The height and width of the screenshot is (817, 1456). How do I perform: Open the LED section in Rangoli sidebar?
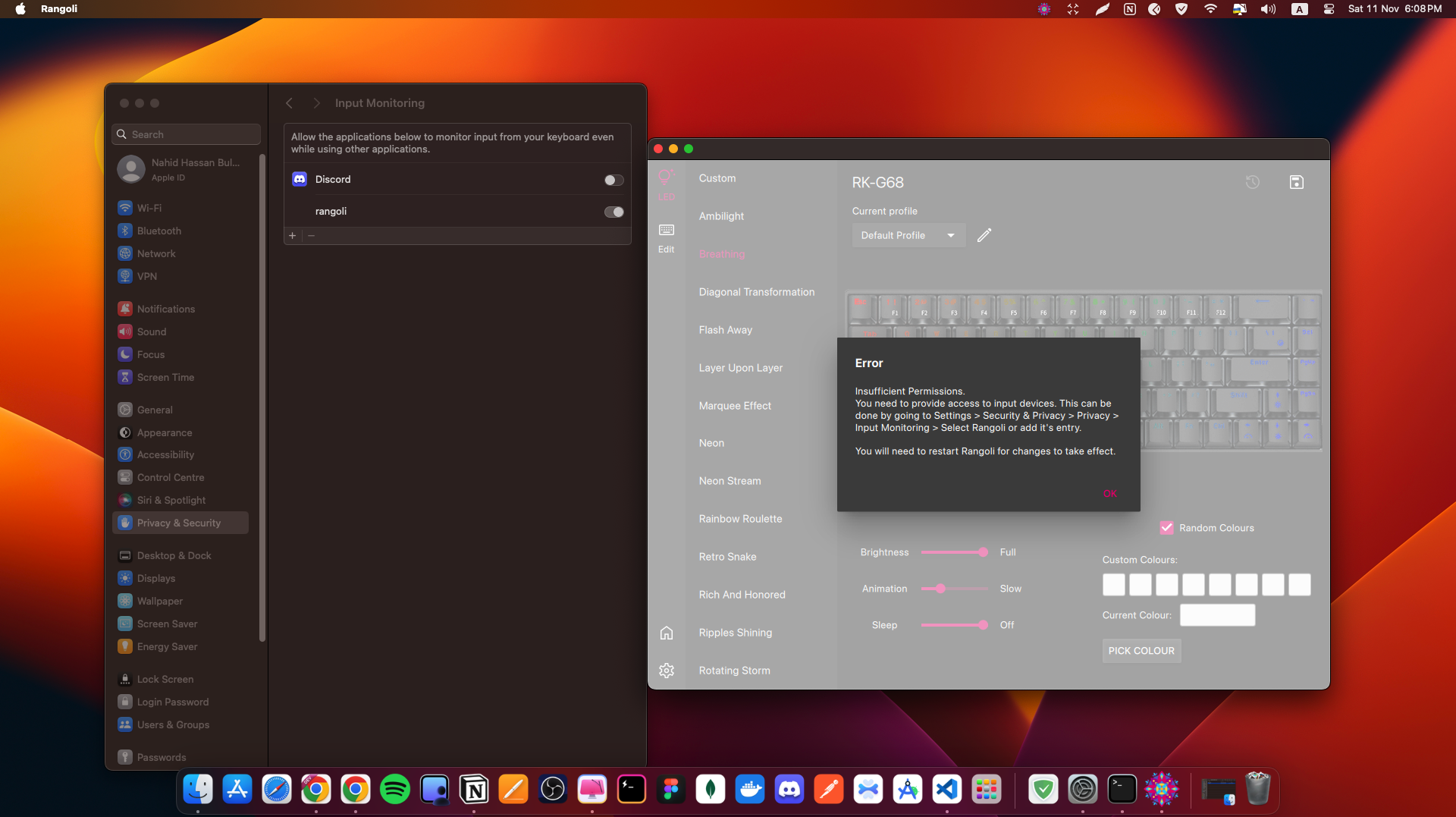(x=666, y=184)
